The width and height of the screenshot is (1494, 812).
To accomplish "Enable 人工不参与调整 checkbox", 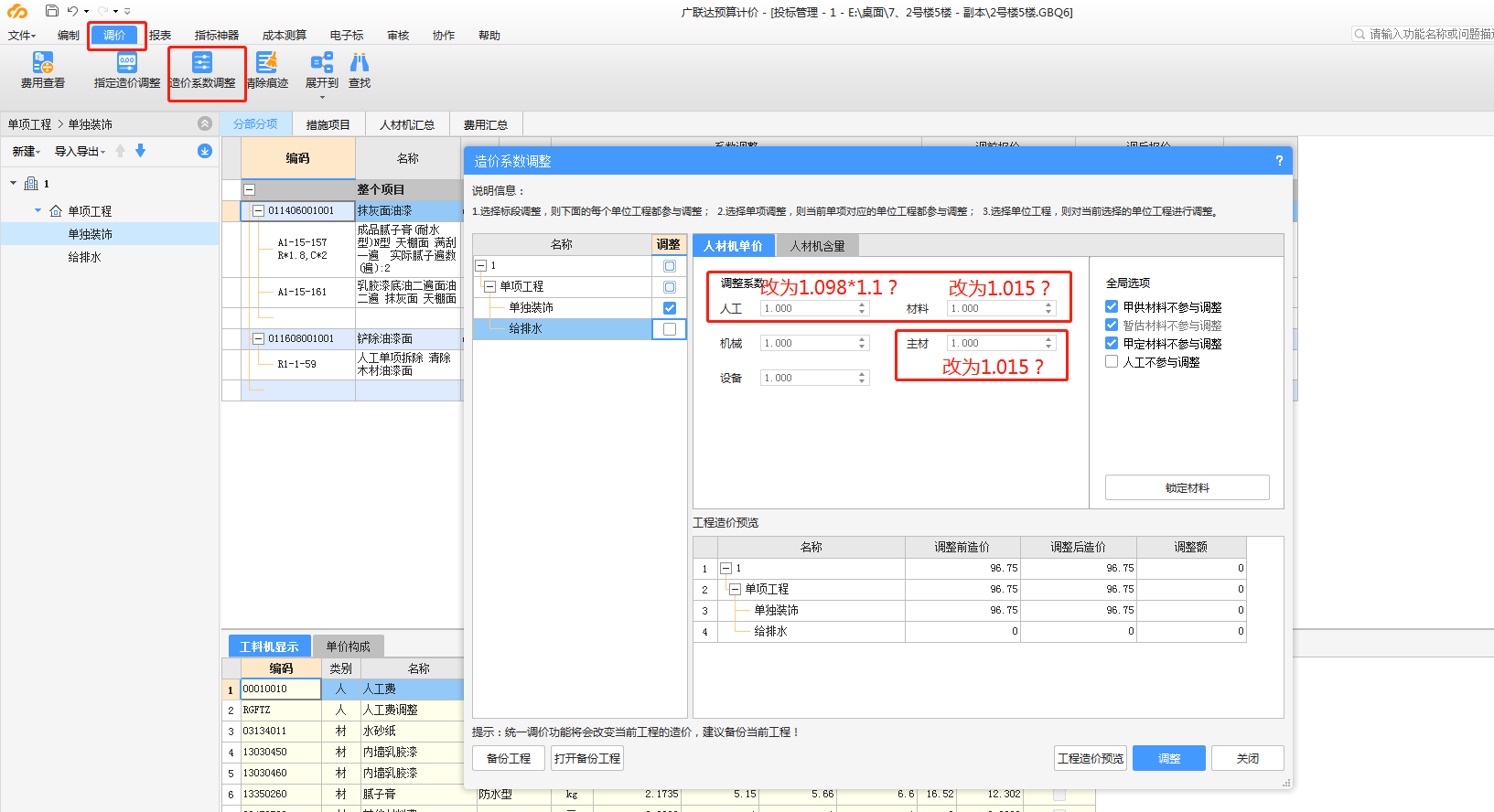I will (x=1112, y=362).
